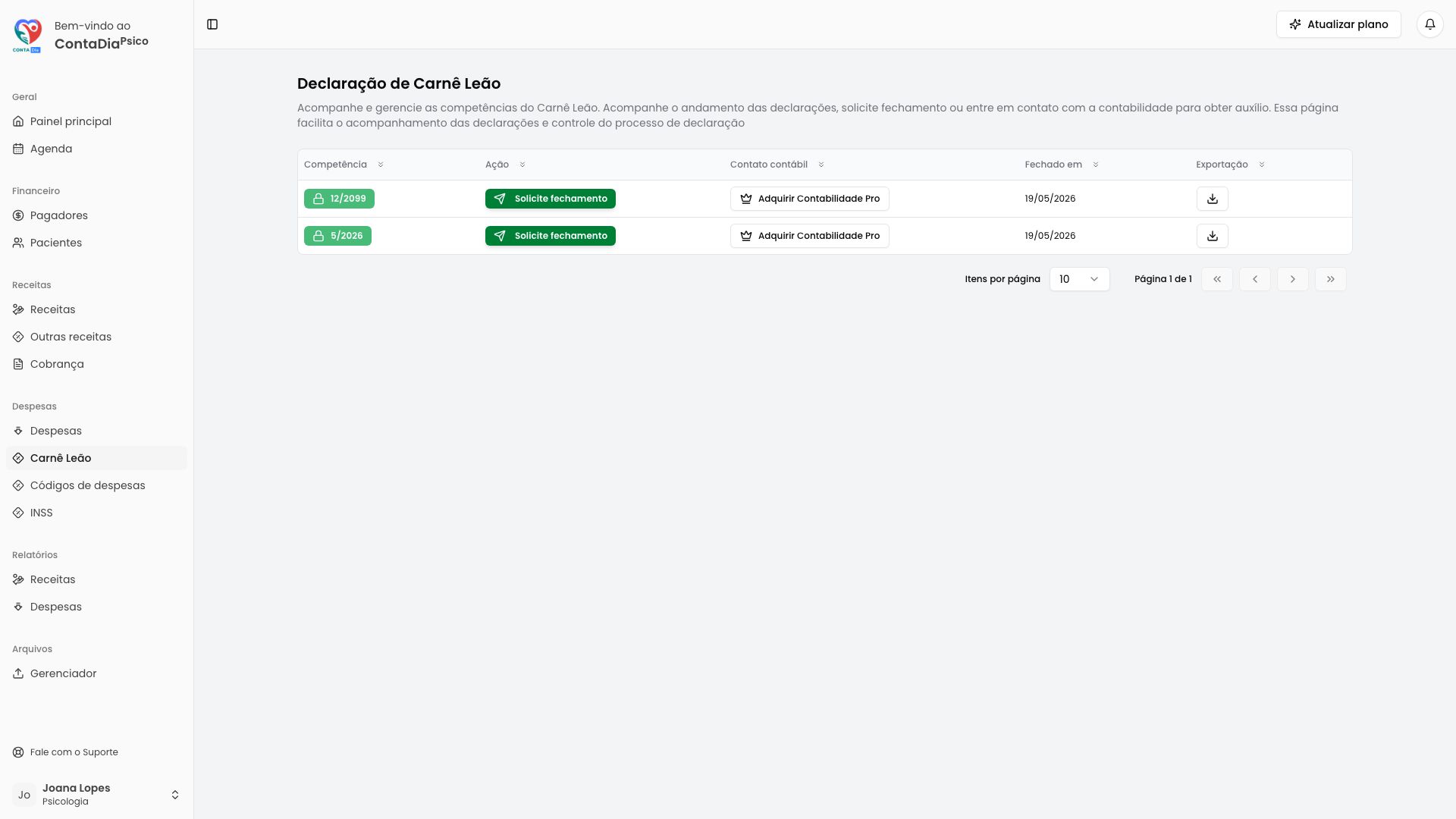Open Exportação column sort options
This screenshot has width=1456, height=819.
(1230, 165)
